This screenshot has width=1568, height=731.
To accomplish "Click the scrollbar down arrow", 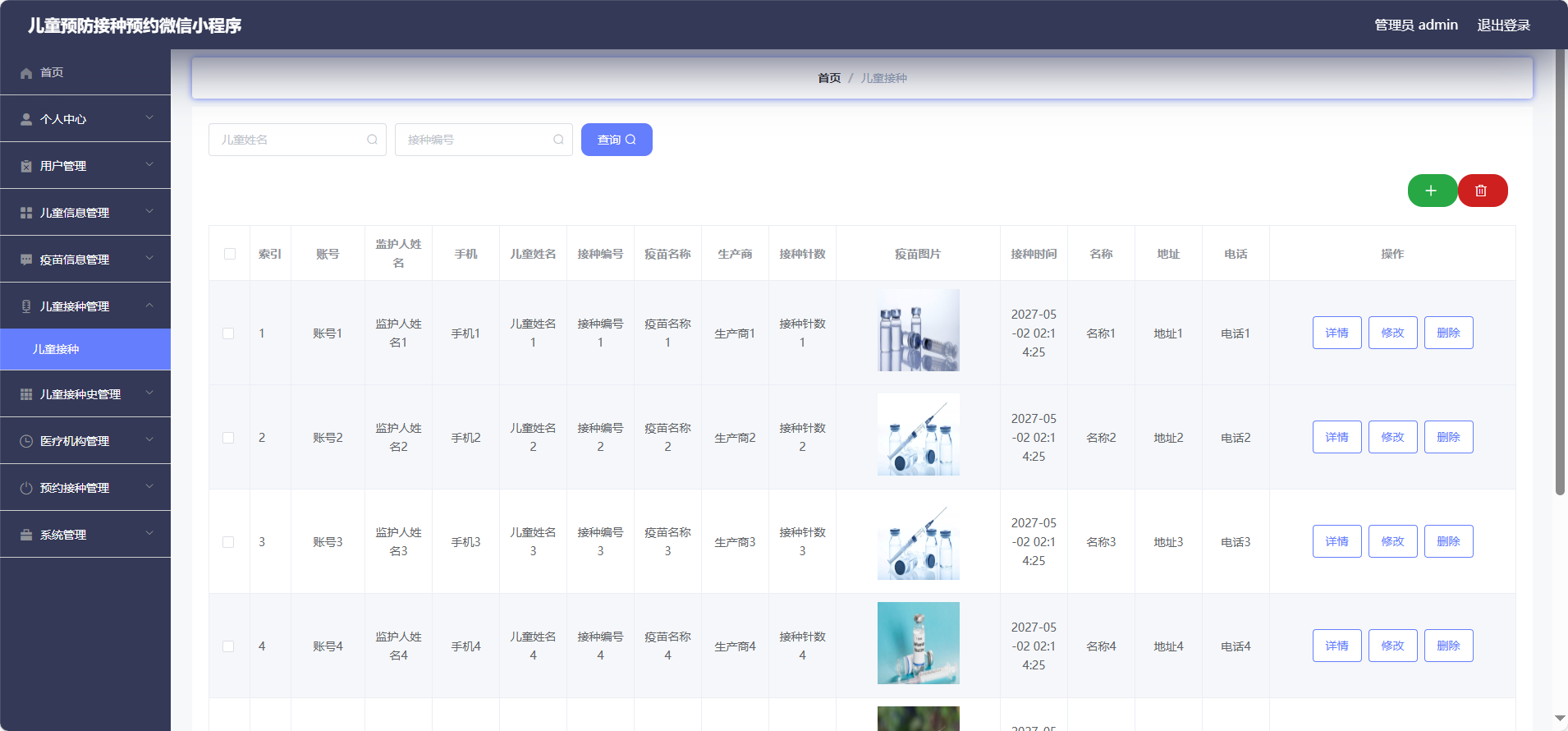I will click(1560, 719).
